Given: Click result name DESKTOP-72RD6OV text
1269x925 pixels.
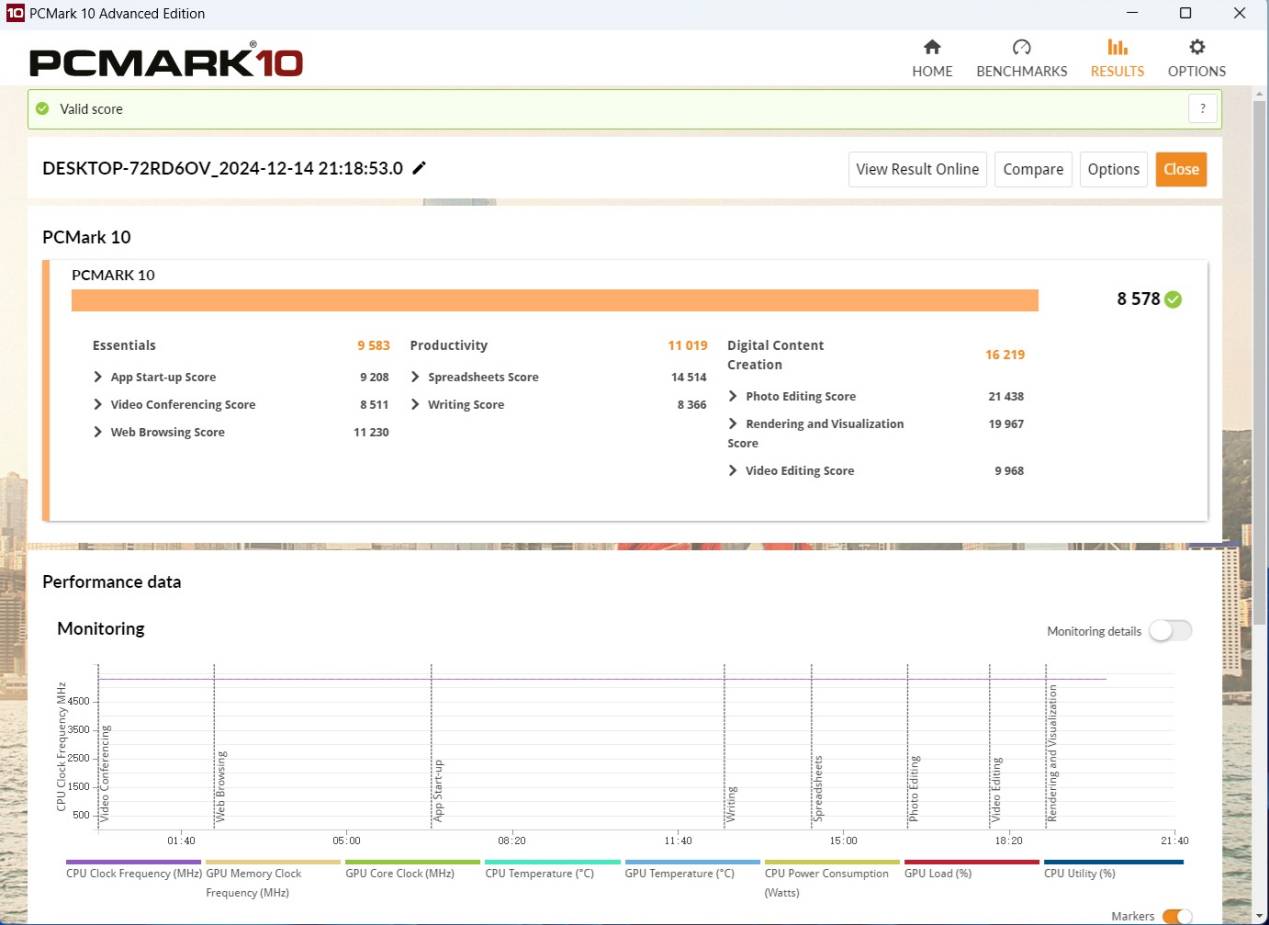Looking at the screenshot, I should [x=222, y=168].
